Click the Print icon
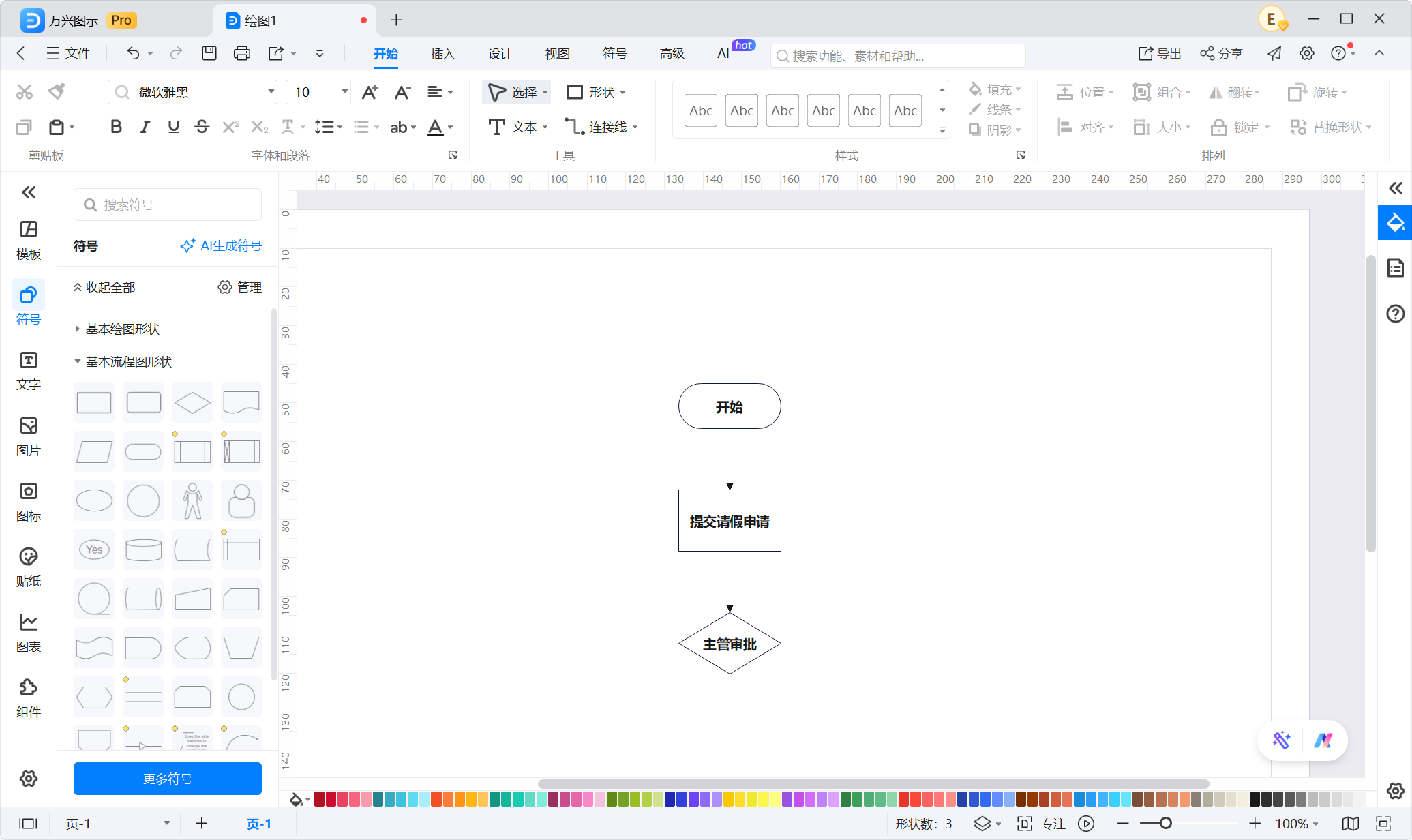Screen dimensions: 1412x840 (x=242, y=53)
